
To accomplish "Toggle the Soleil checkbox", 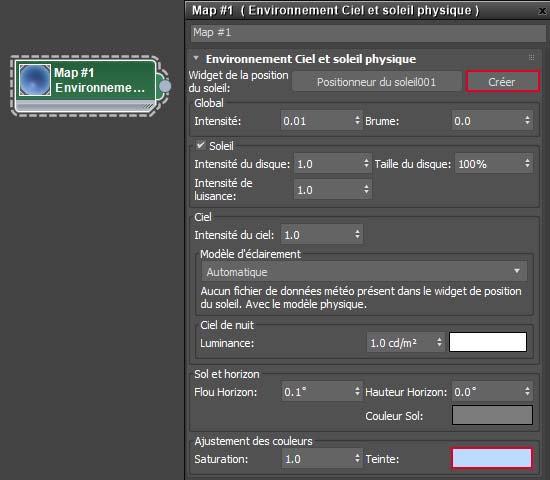I will point(201,145).
